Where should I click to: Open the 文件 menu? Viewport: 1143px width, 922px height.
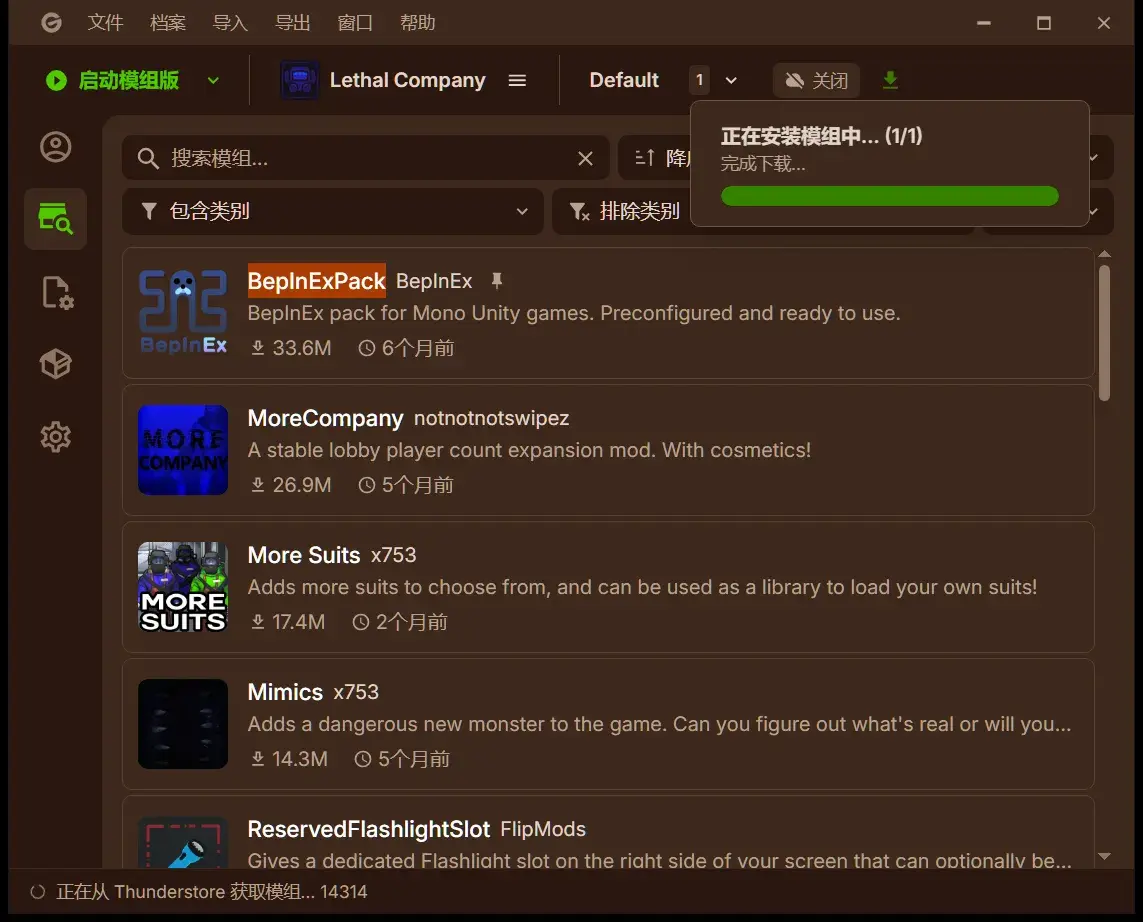coord(105,23)
